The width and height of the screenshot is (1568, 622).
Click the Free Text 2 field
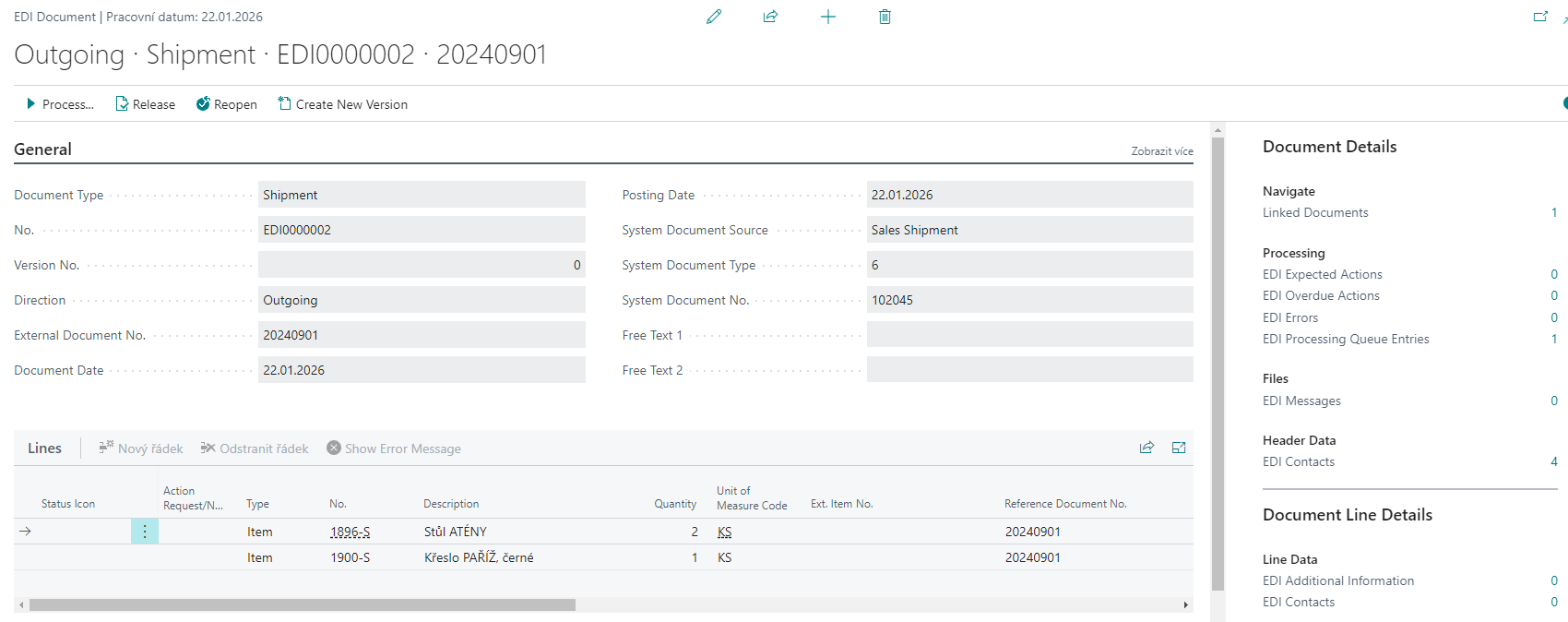[x=1030, y=370]
